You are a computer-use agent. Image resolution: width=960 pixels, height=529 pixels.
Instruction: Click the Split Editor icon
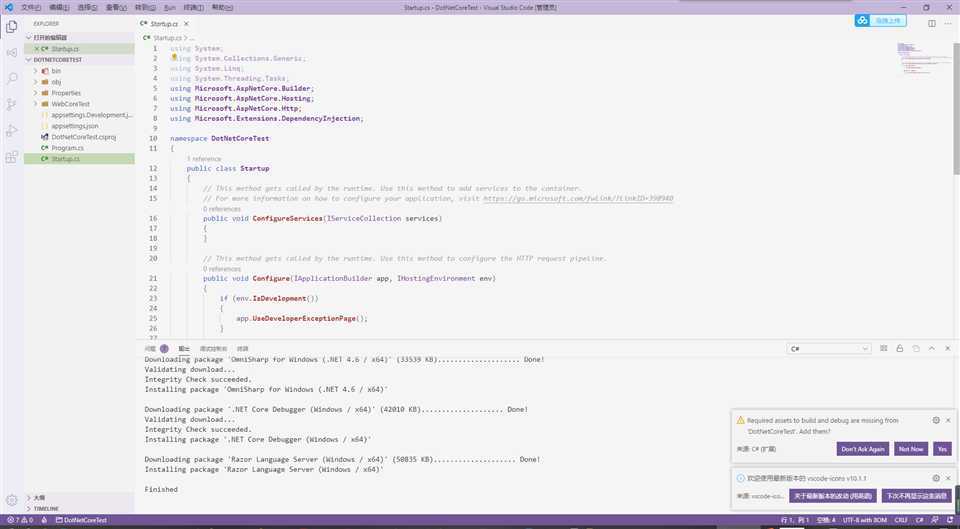click(x=932, y=23)
